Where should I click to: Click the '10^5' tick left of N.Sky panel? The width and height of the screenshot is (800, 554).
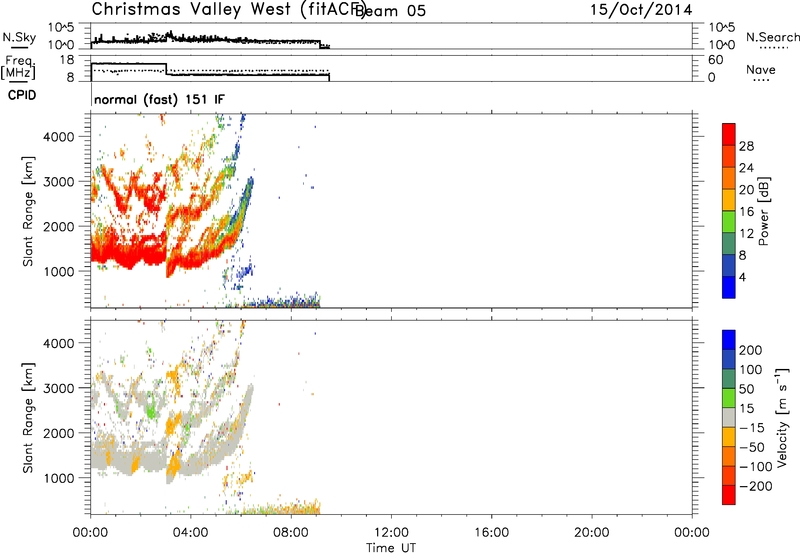pyautogui.click(x=61, y=27)
